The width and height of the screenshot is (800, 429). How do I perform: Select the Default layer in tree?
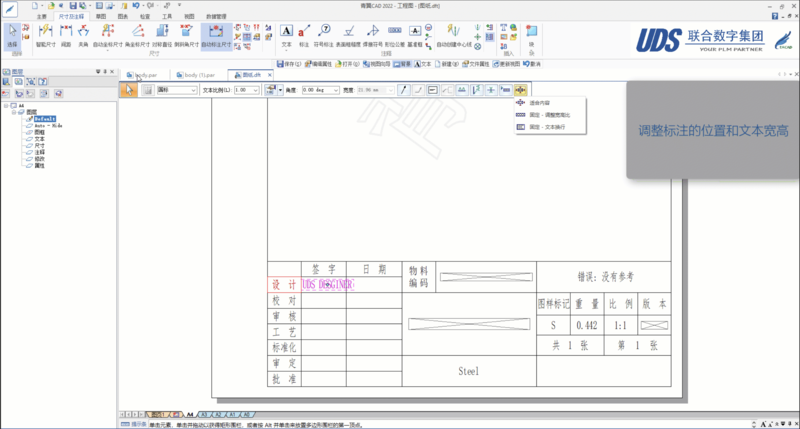tap(43, 117)
